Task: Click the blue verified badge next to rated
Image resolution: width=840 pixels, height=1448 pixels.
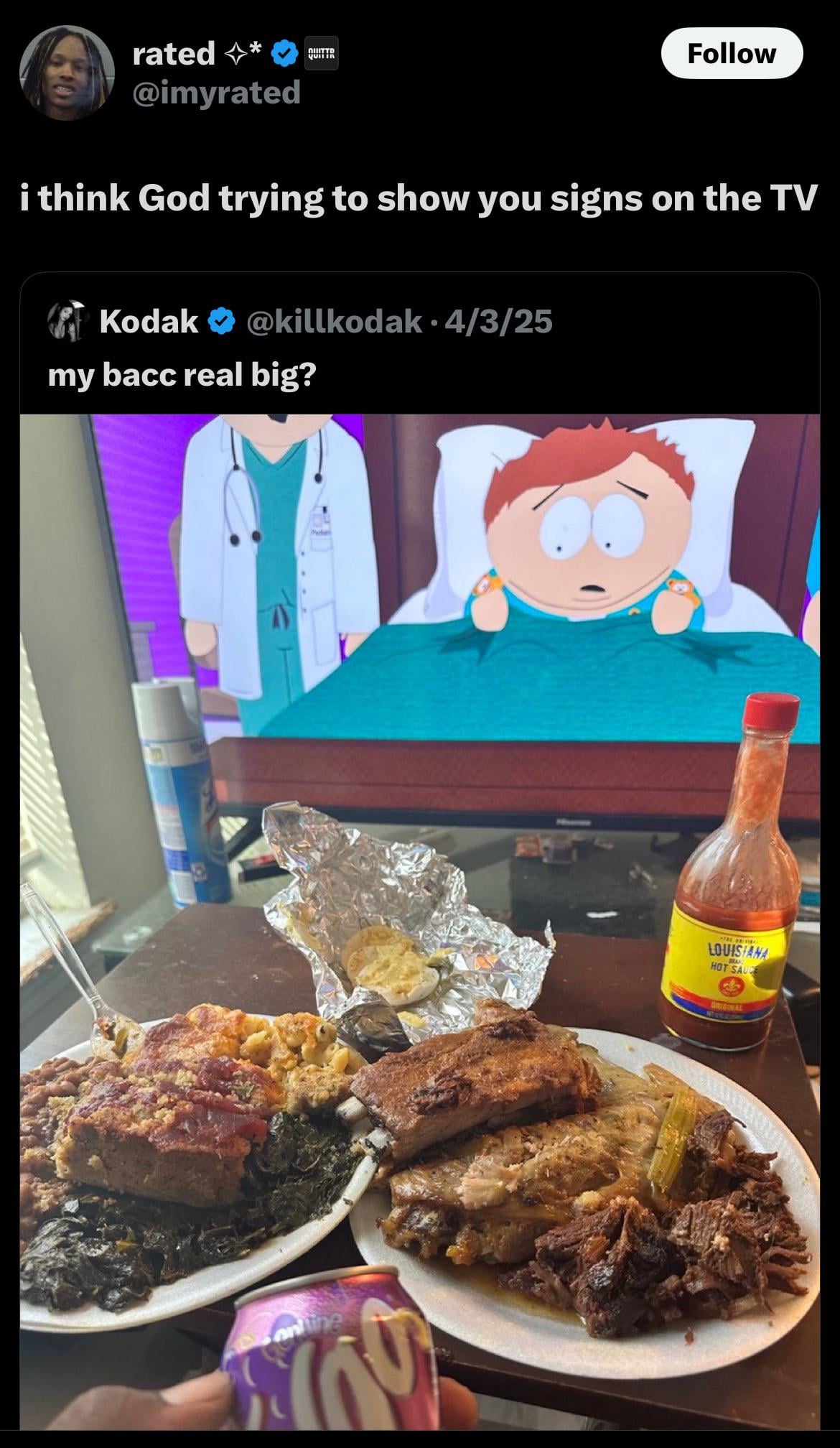Action: (284, 53)
